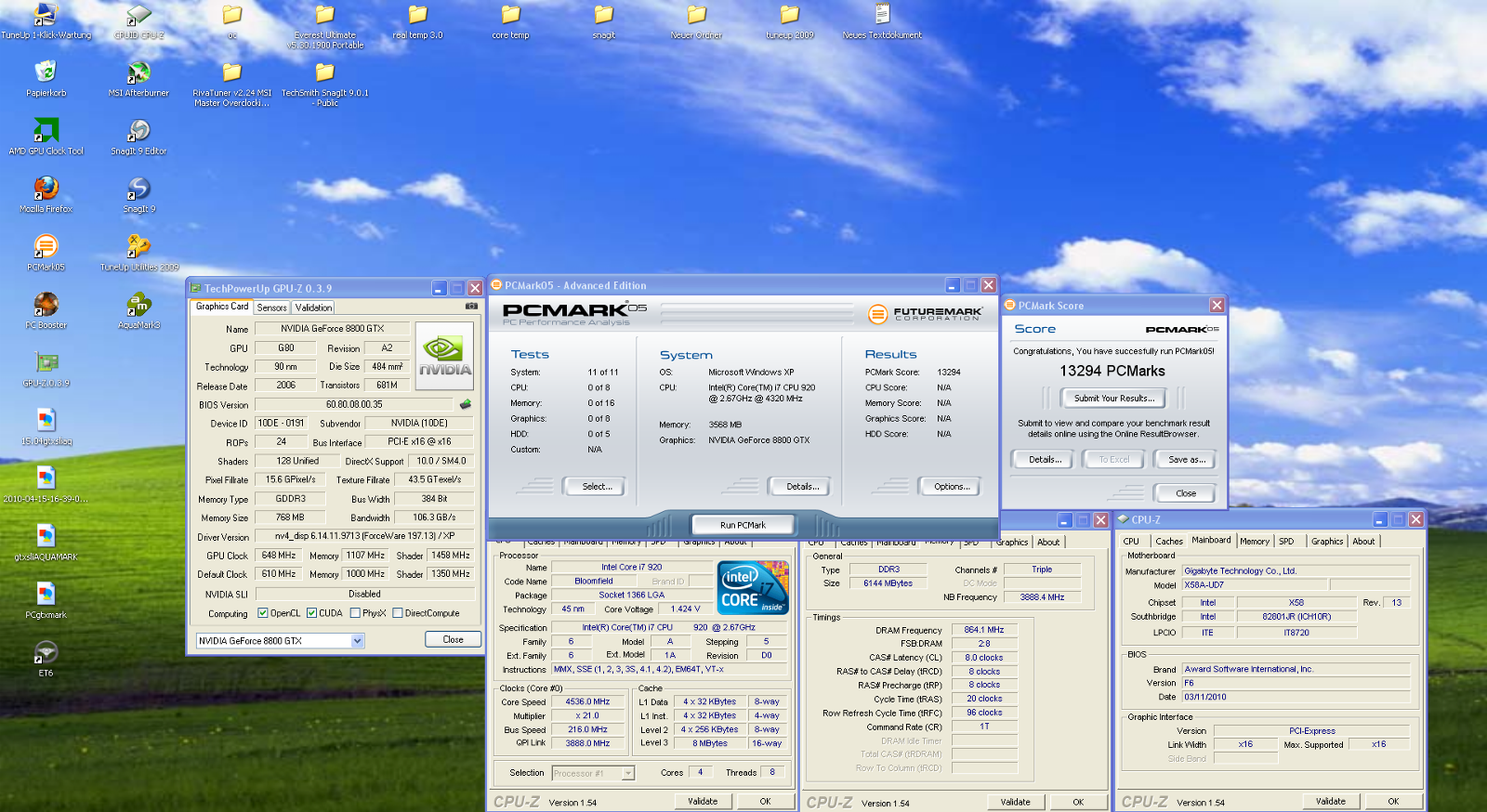Click the BIOS Version field in GPU-Z
Screen dimensions: 1487x812
354,404
